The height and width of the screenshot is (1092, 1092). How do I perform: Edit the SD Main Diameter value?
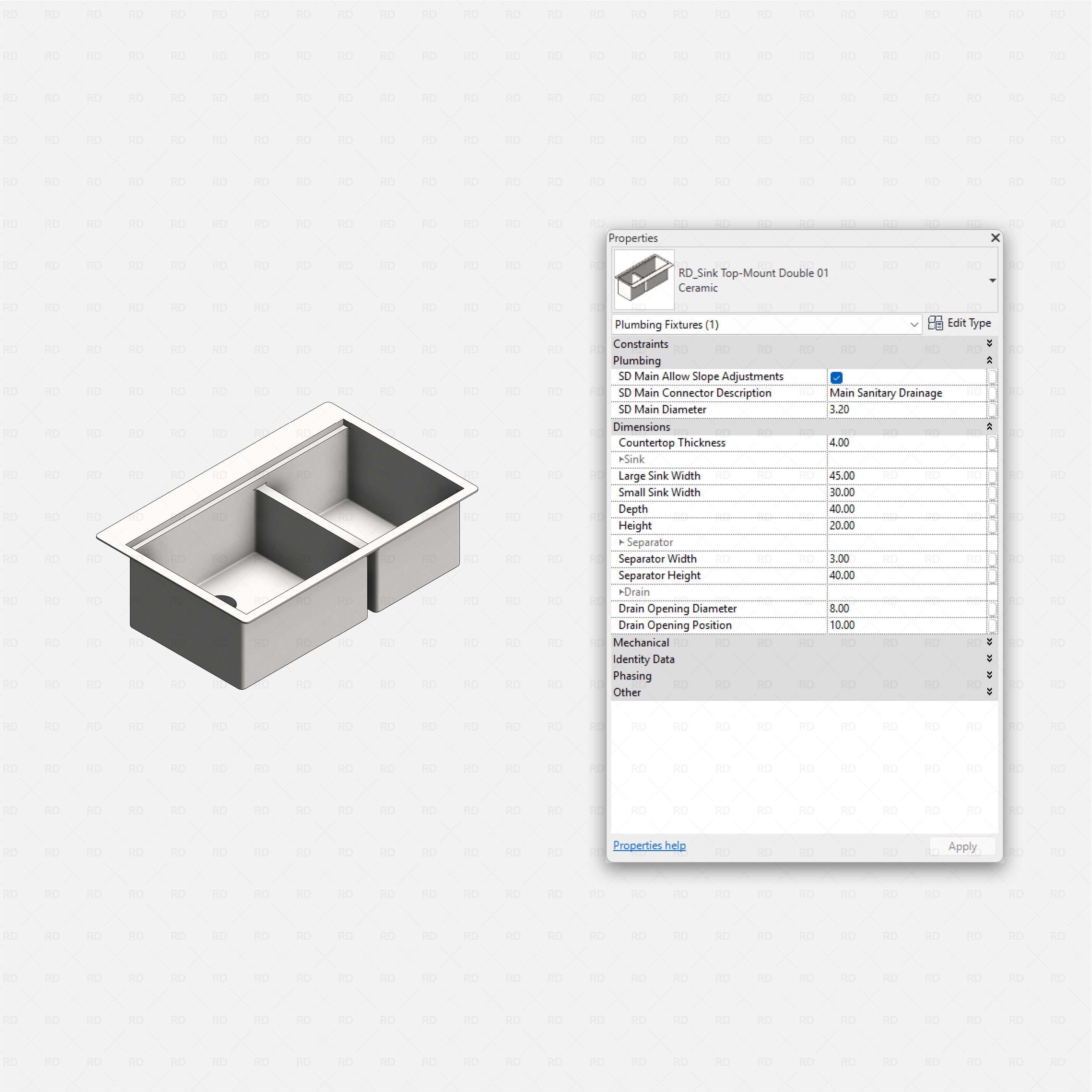(904, 409)
